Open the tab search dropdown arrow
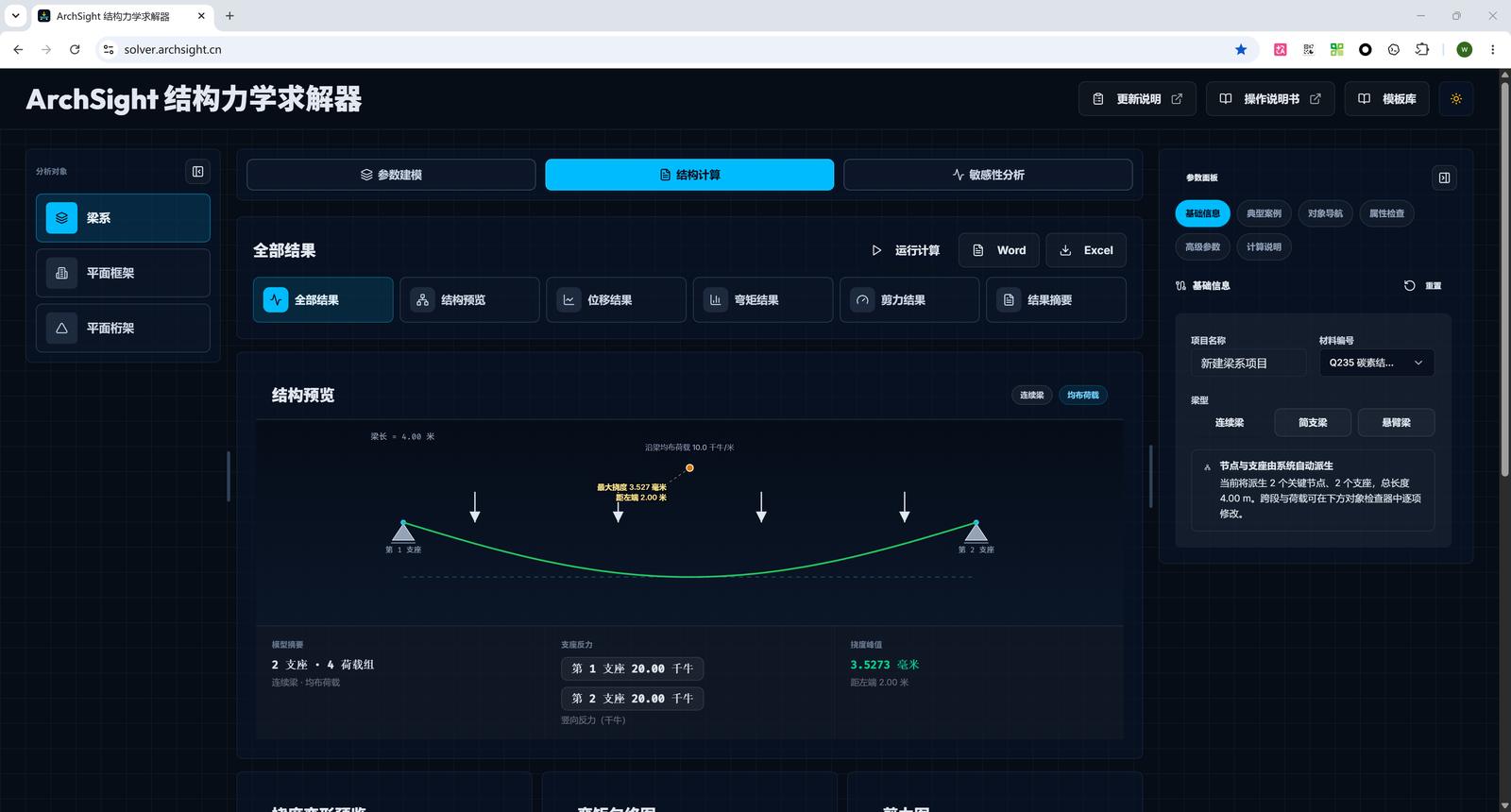The width and height of the screenshot is (1511, 812). tap(15, 16)
